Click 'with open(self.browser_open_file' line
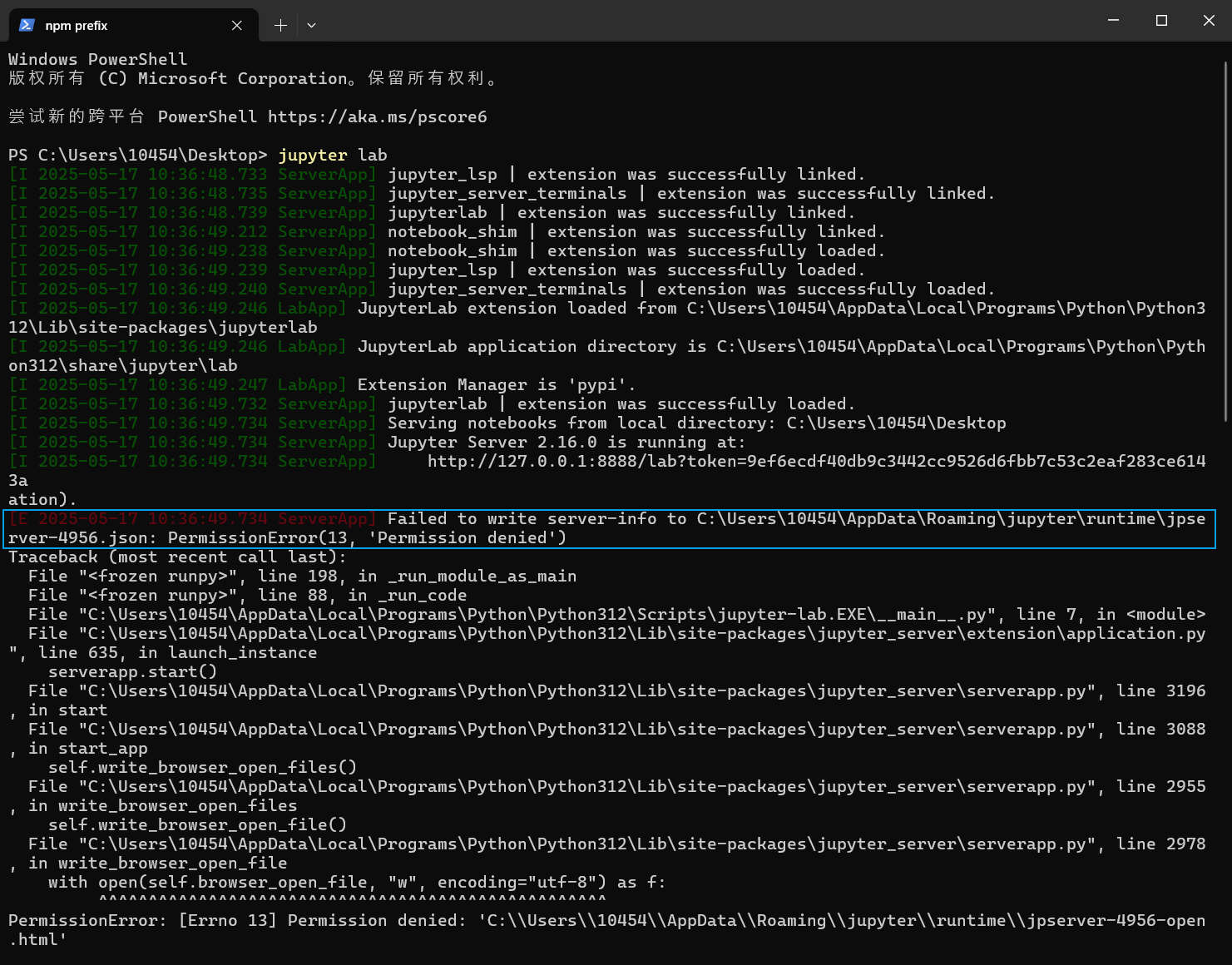 357,882
